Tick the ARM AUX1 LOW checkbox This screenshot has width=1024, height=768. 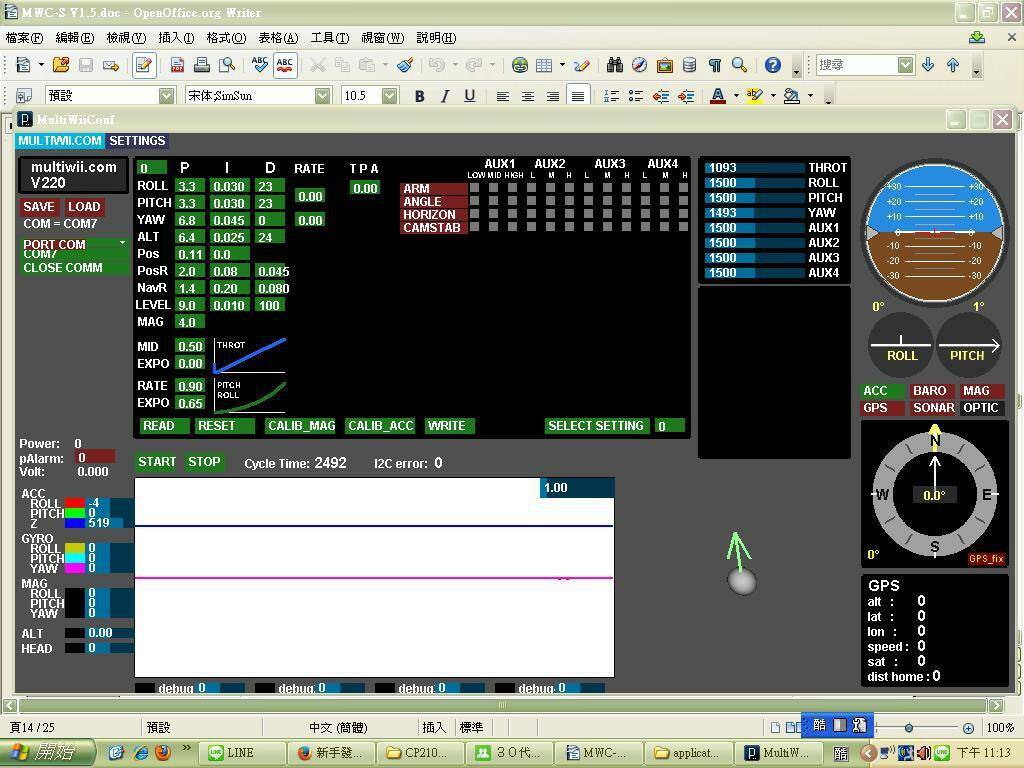click(x=475, y=188)
